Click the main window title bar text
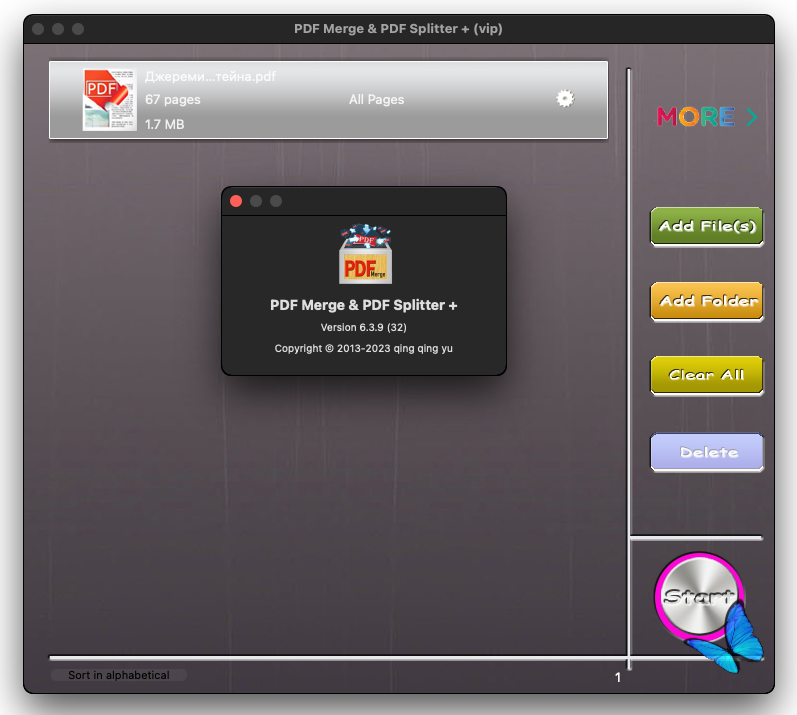 [x=398, y=28]
